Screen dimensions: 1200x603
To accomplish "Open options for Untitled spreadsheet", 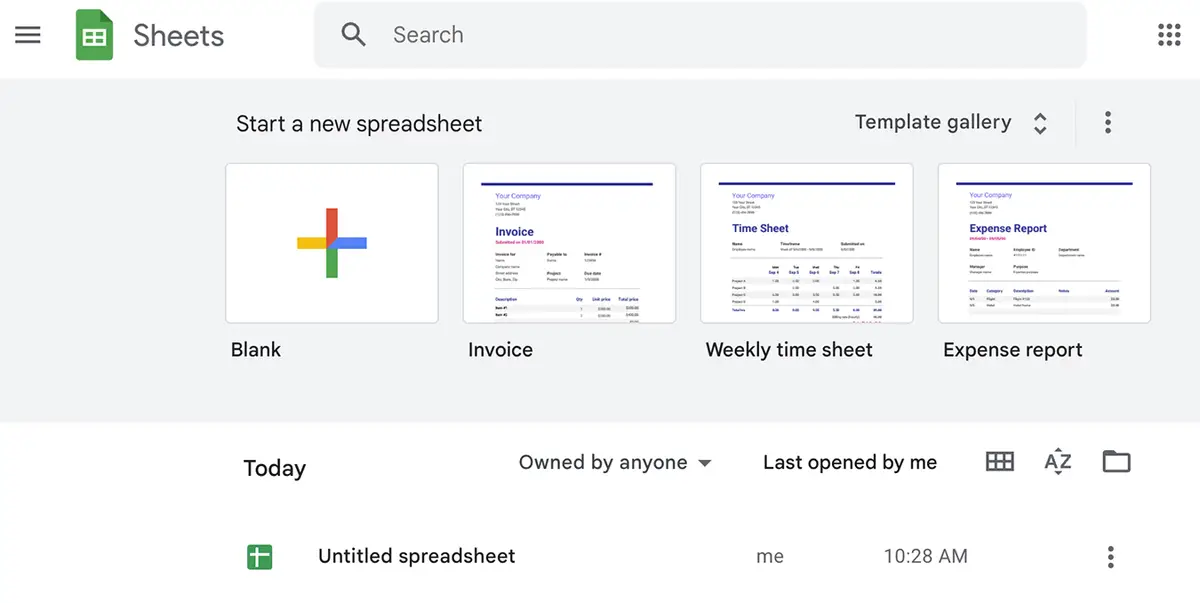I will [x=1109, y=556].
